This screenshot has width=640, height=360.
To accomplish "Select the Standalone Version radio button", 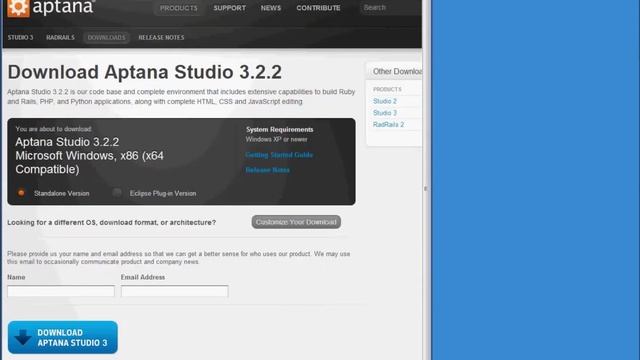I will click(x=21, y=193).
